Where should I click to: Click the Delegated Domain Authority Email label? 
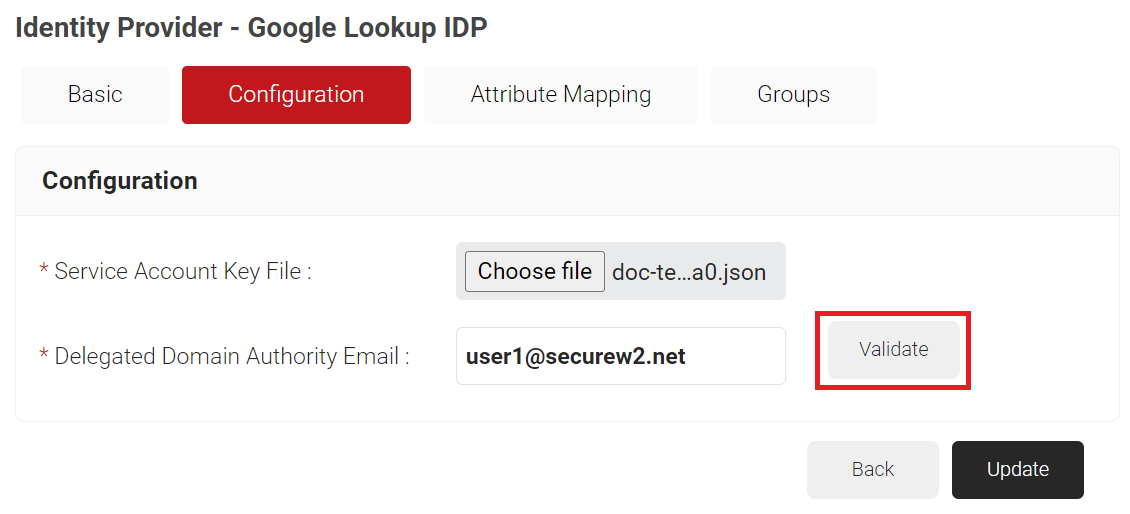(232, 357)
